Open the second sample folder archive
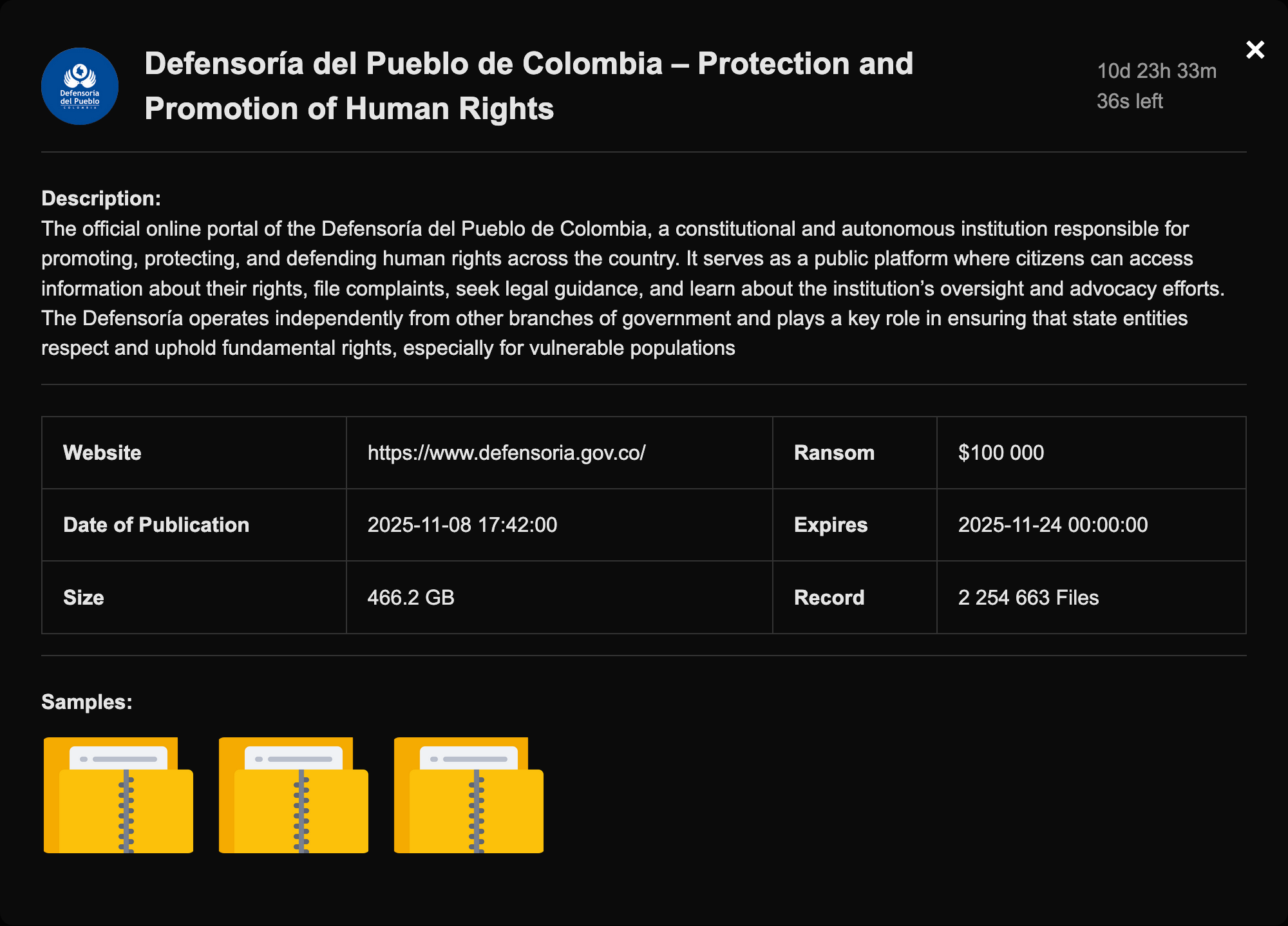The image size is (1288, 926). [294, 795]
